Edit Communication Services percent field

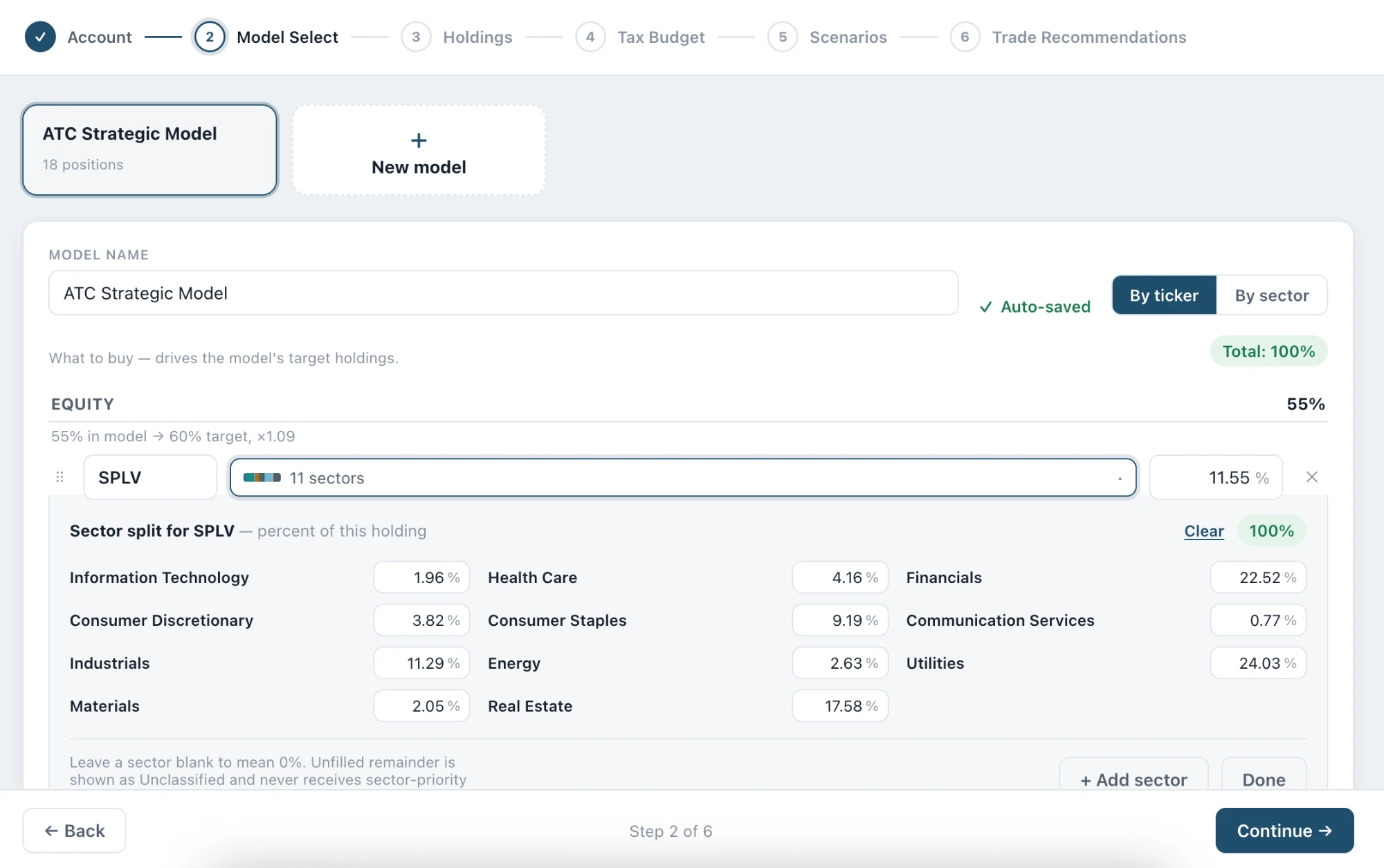(1258, 620)
